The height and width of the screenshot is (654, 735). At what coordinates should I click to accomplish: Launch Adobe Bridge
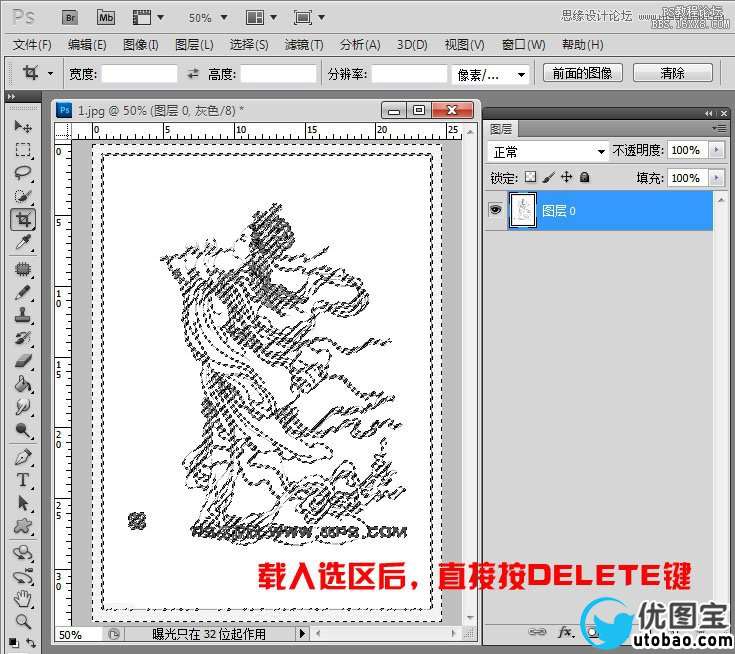click(x=70, y=18)
